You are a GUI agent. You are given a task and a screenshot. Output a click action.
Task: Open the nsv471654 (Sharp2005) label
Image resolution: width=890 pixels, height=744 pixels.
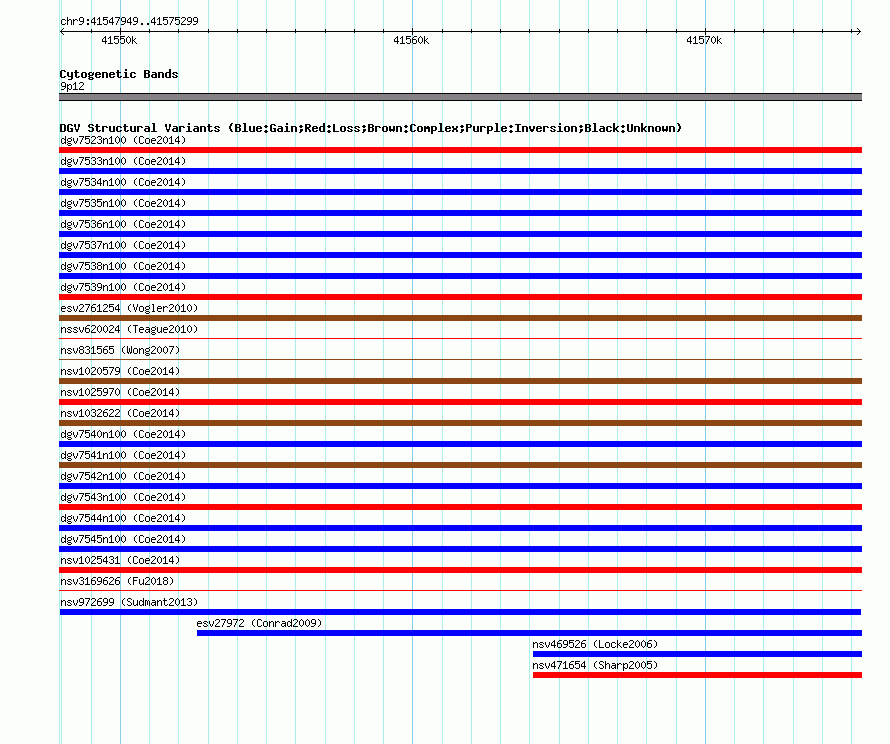[595, 665]
